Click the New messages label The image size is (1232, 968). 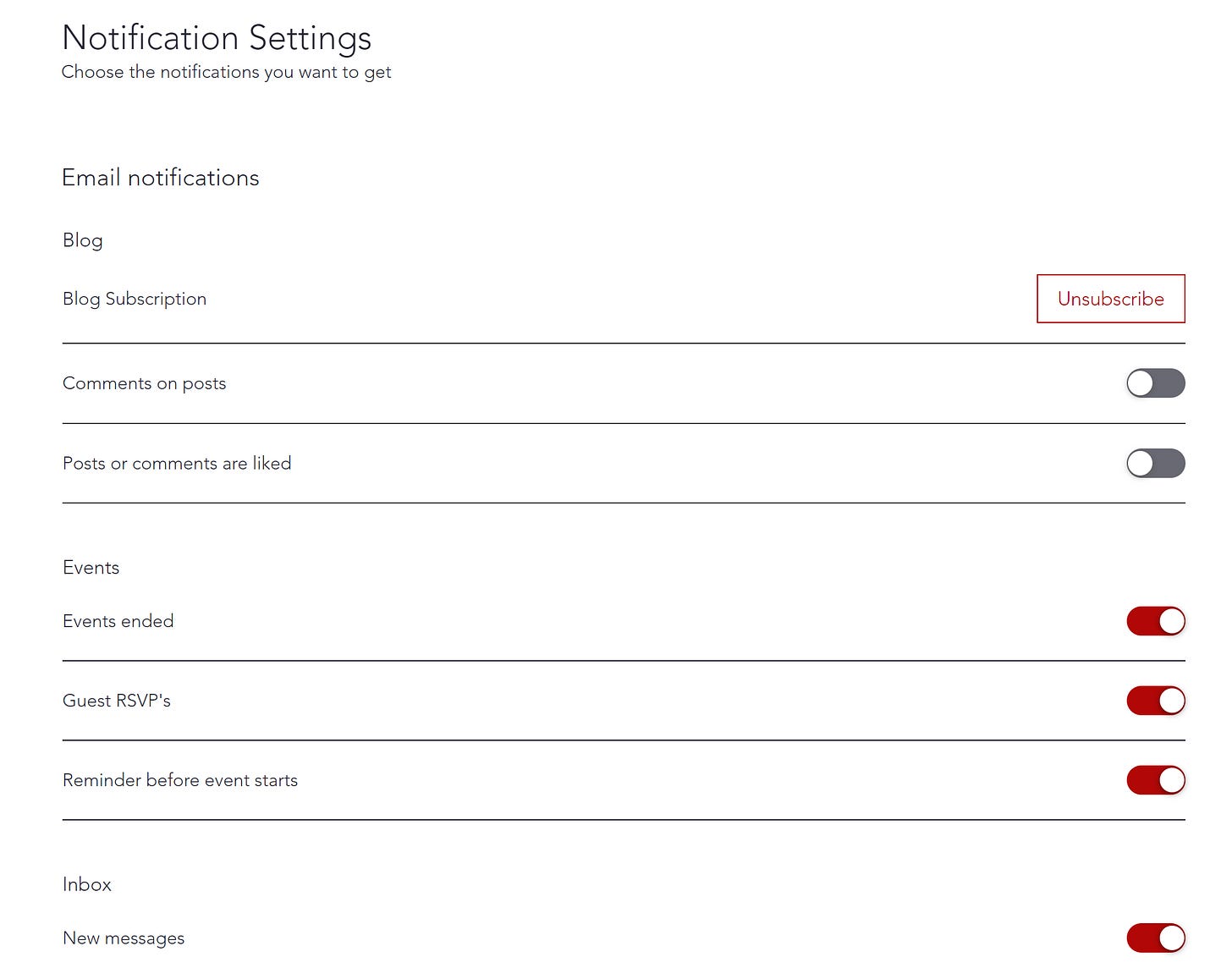124,938
